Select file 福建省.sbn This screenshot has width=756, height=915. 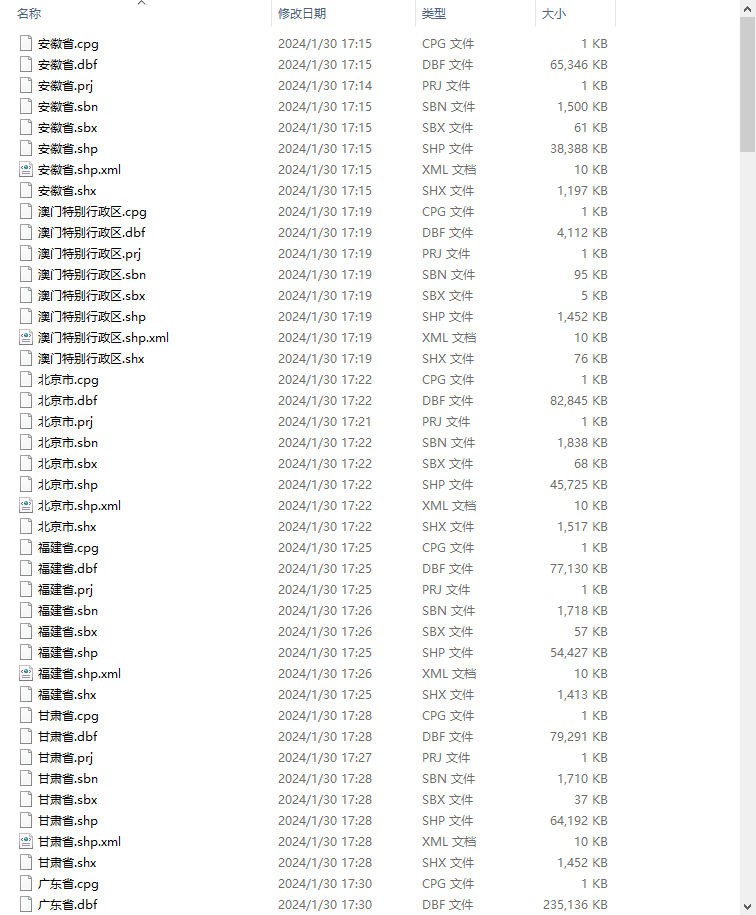point(68,611)
